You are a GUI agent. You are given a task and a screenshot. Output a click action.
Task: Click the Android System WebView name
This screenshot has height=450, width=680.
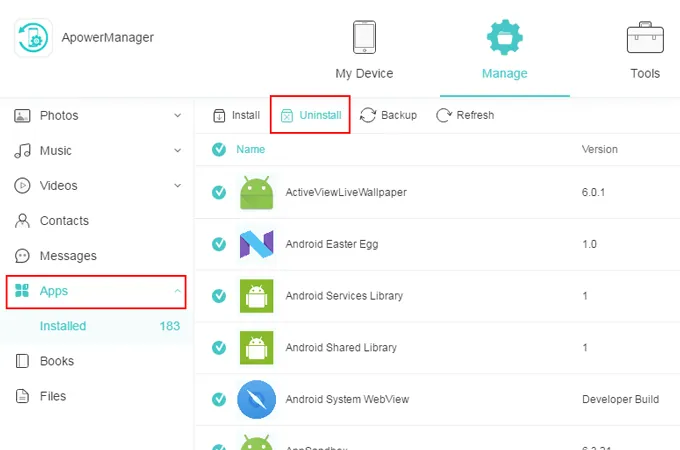(x=347, y=399)
